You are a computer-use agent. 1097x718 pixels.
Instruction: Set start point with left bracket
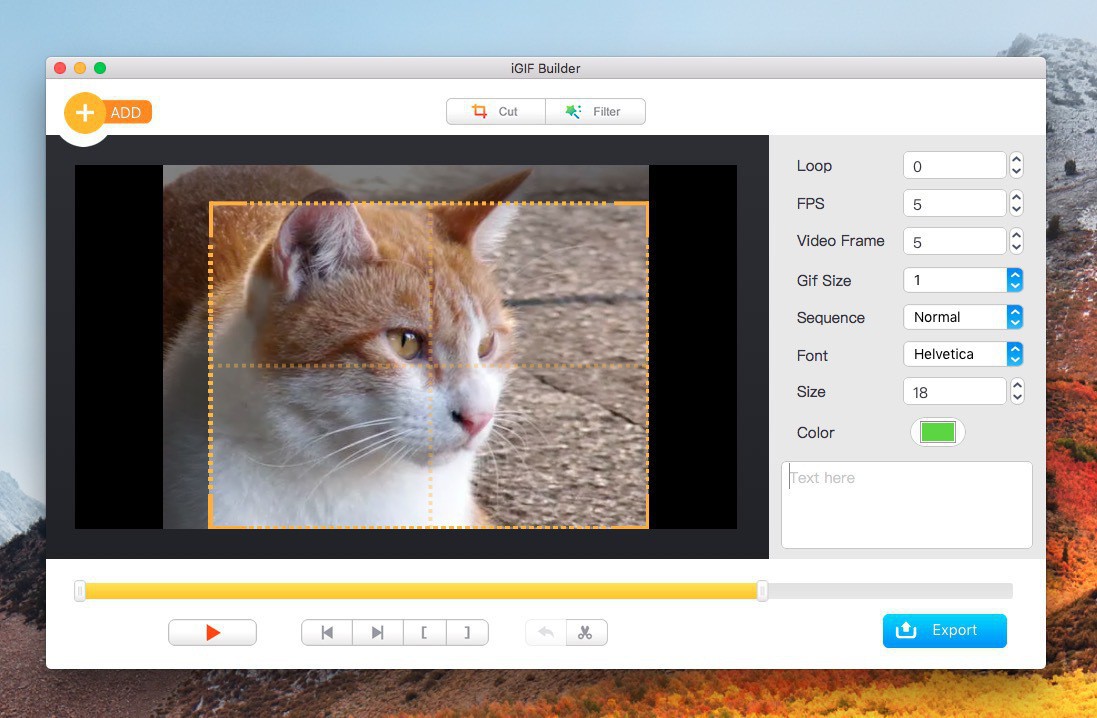click(x=425, y=632)
